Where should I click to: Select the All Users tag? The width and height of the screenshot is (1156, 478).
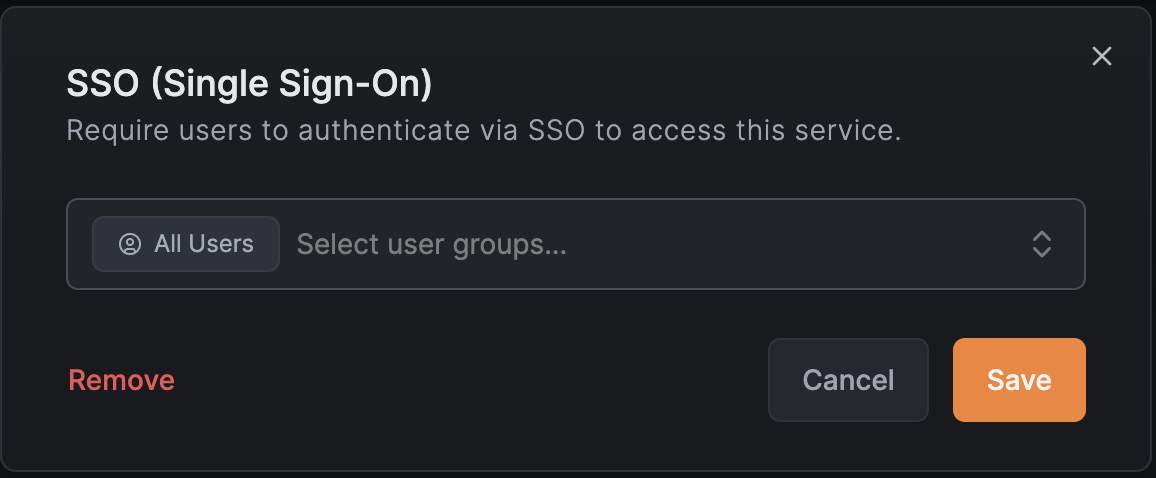tap(186, 244)
